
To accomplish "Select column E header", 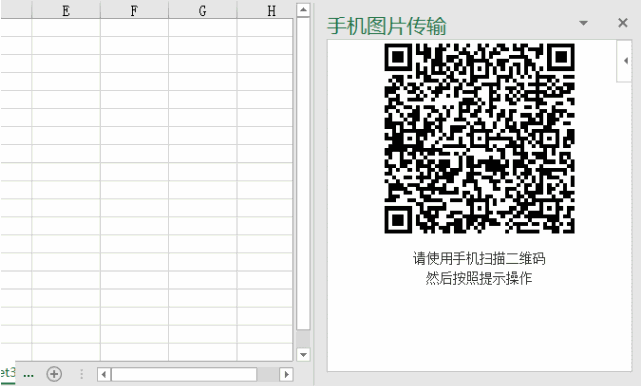I will click(x=66, y=10).
